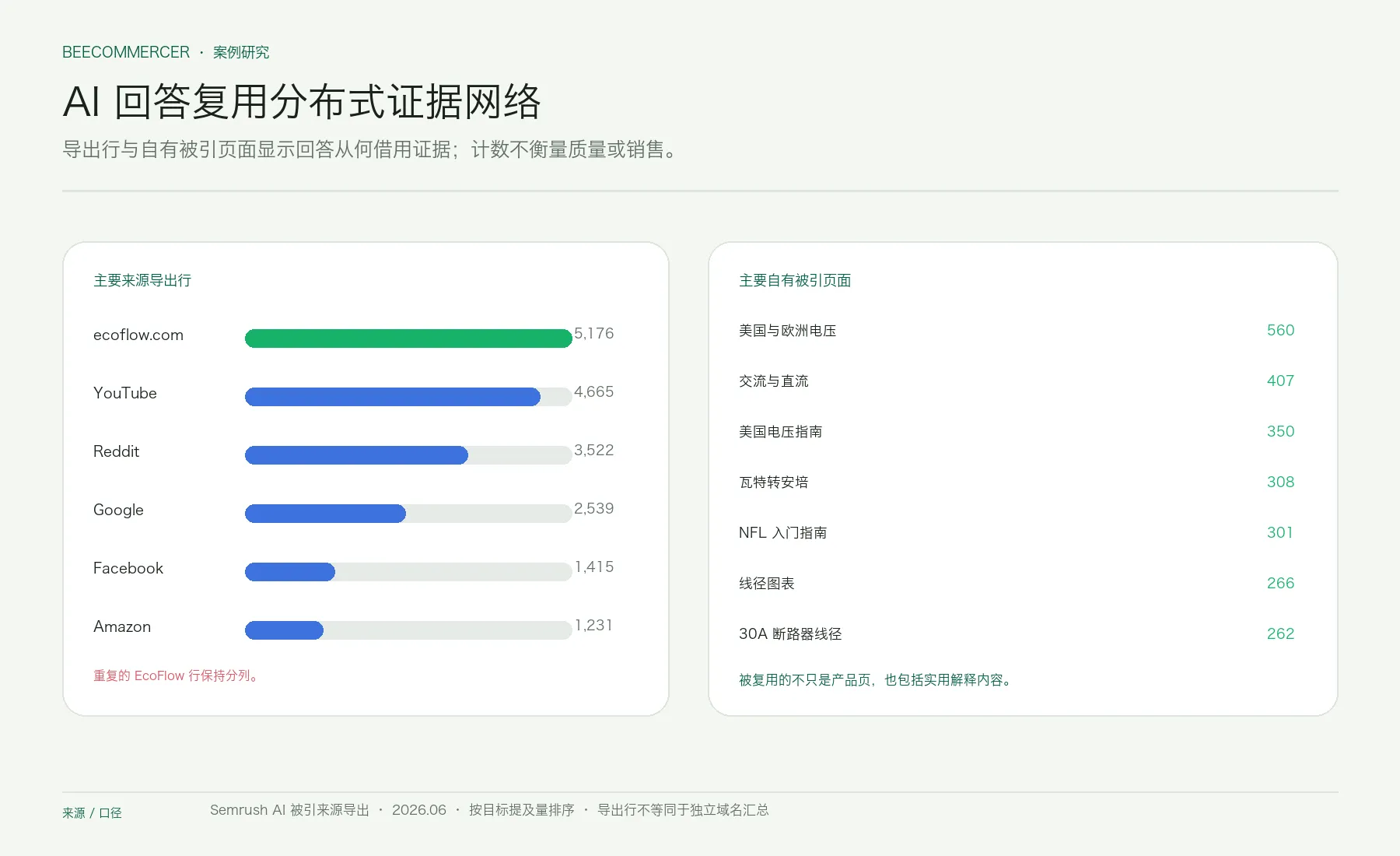This screenshot has width=1400, height=856.
Task: Click the 来源 / 口径 footer label
Action: coord(92,813)
